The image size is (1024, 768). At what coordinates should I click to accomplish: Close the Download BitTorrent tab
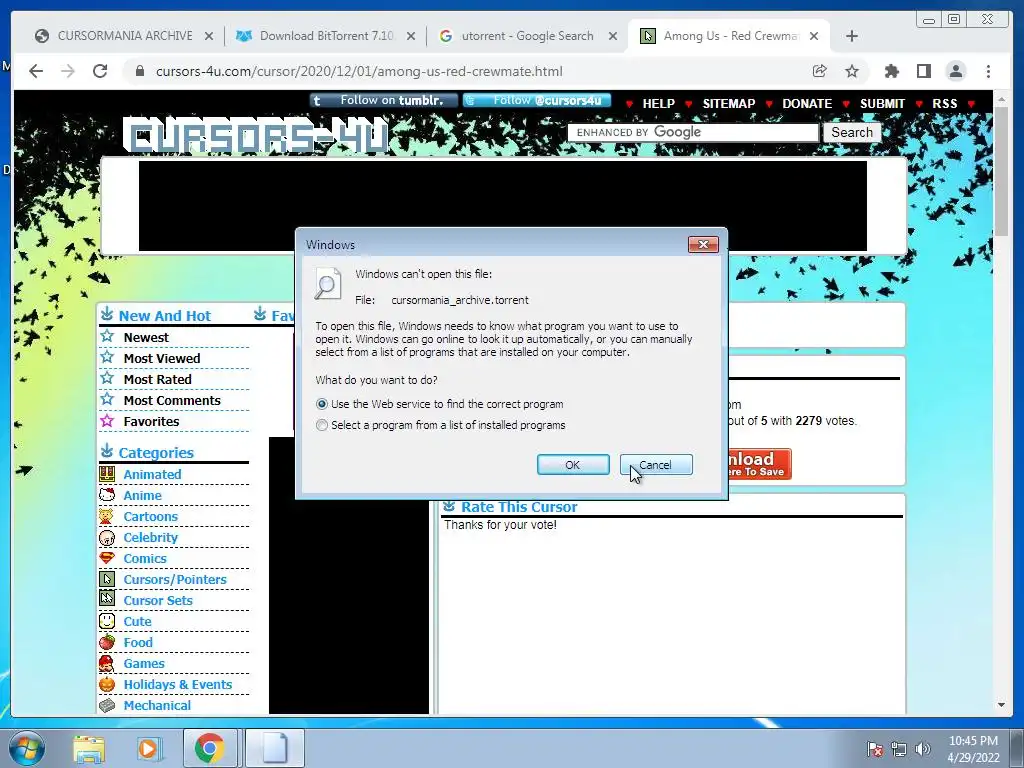coord(411,37)
